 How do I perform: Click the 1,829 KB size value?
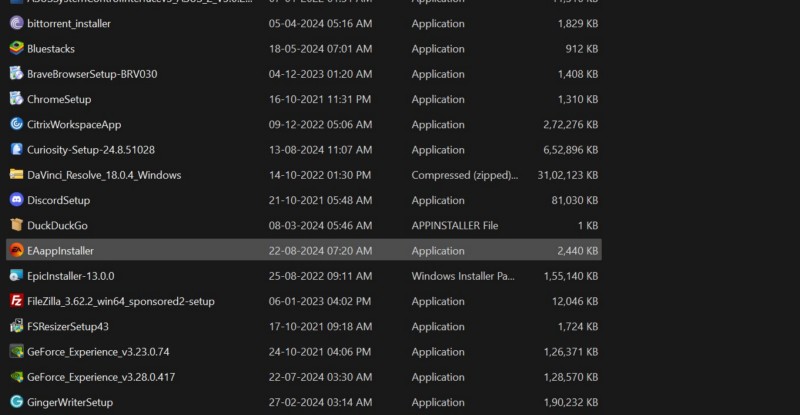point(578,23)
